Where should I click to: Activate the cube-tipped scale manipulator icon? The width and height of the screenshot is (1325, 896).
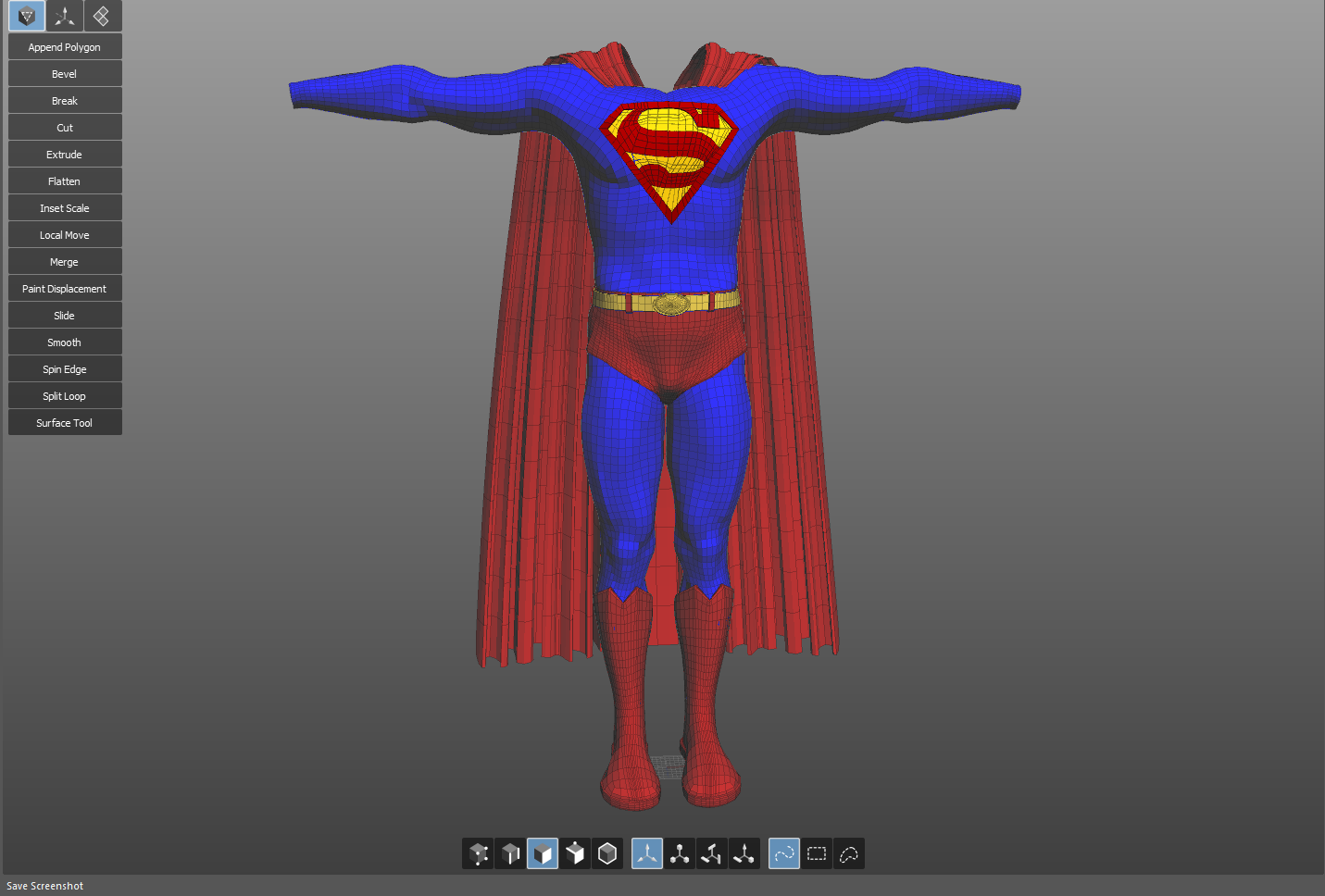680,853
